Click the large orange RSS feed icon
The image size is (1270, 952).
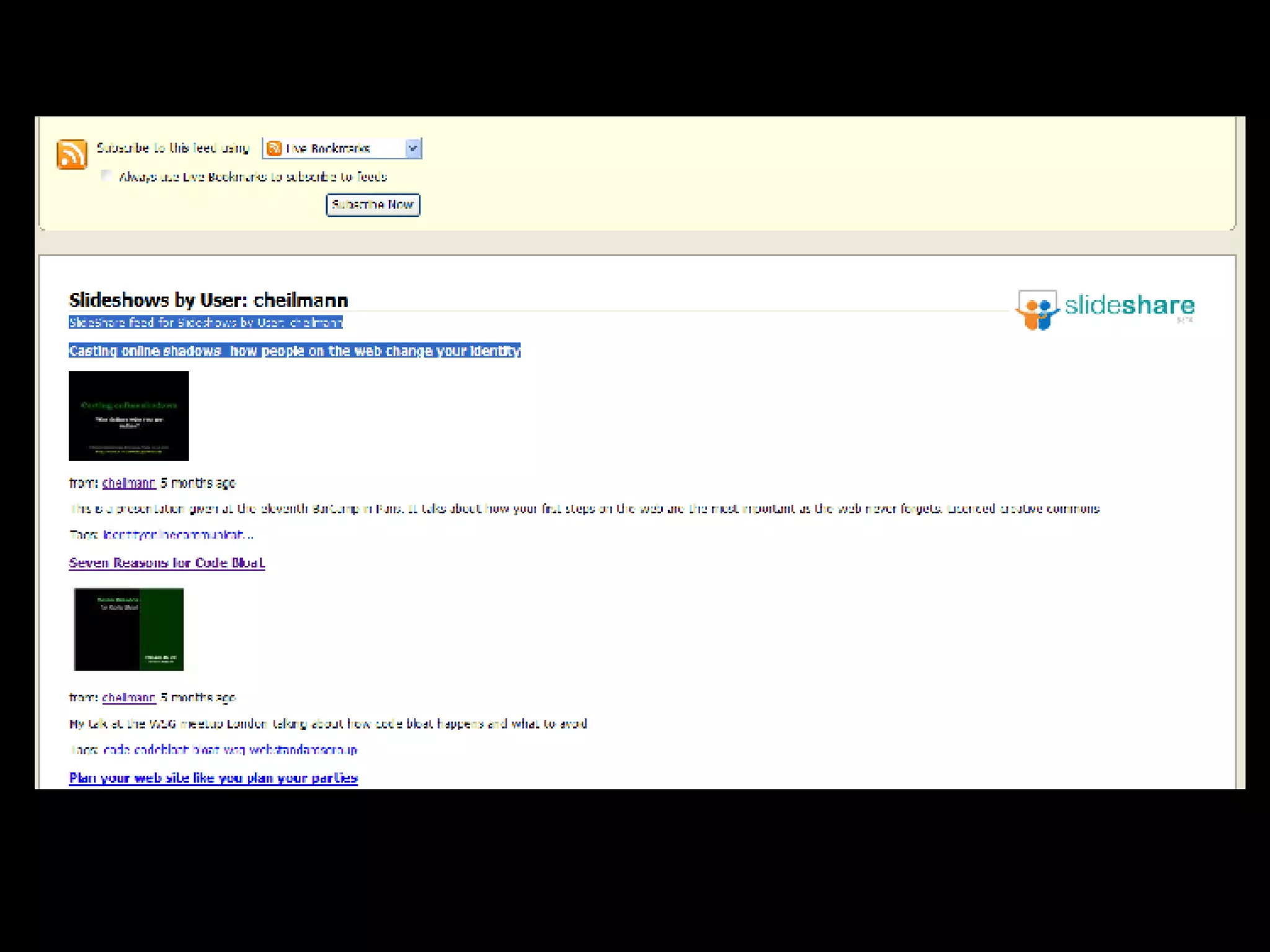(72, 154)
